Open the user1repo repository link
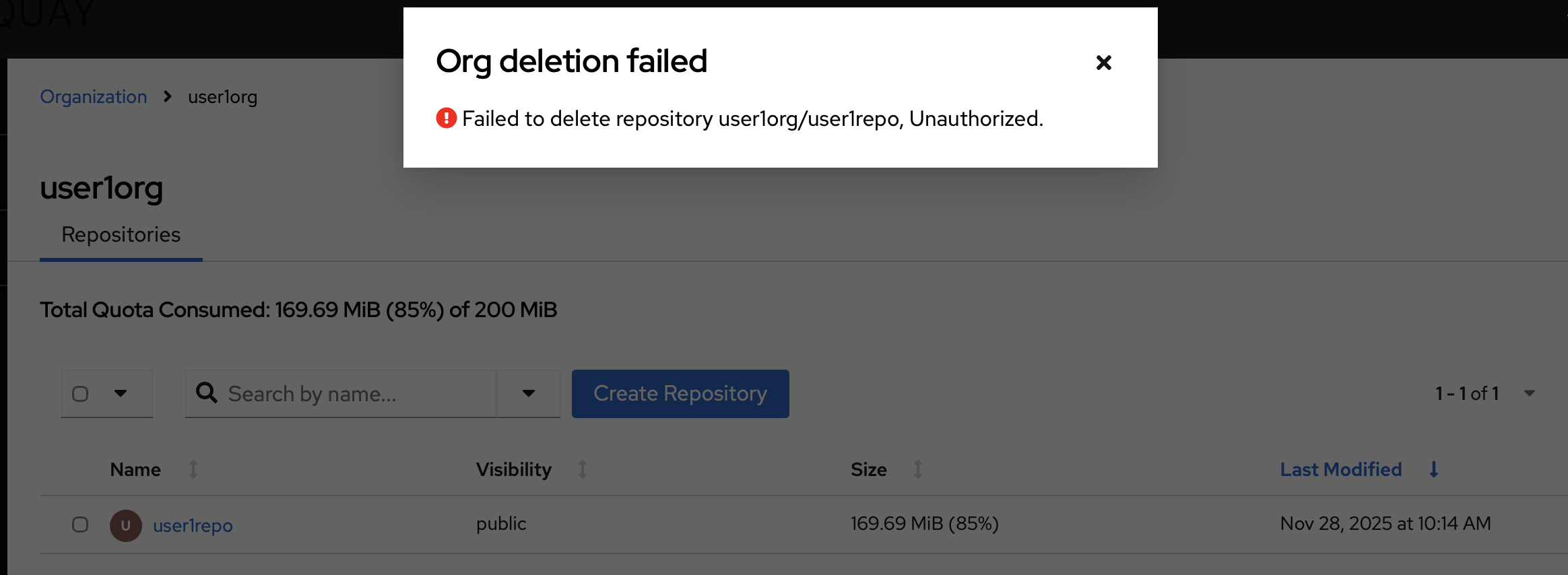 (193, 526)
